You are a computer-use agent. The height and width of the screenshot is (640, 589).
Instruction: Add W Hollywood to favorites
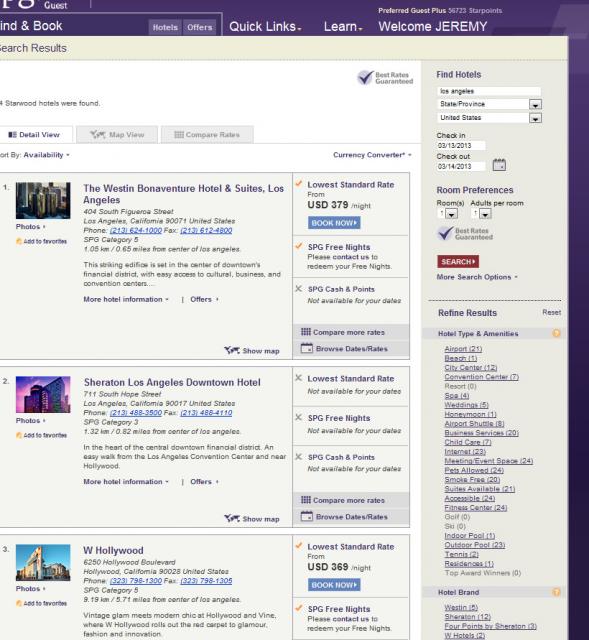pos(41,603)
